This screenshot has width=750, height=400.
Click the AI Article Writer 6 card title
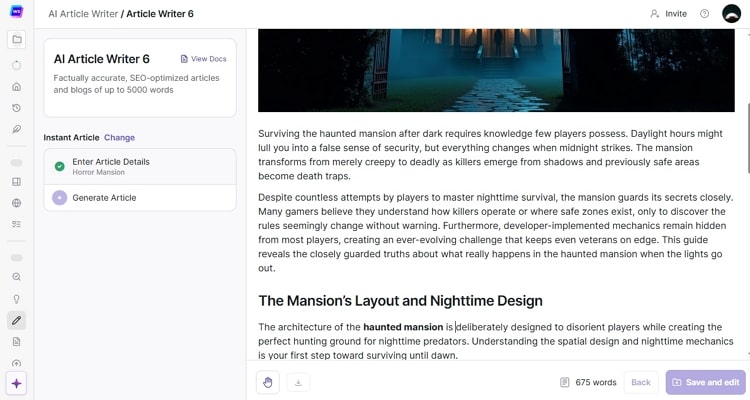tap(101, 59)
